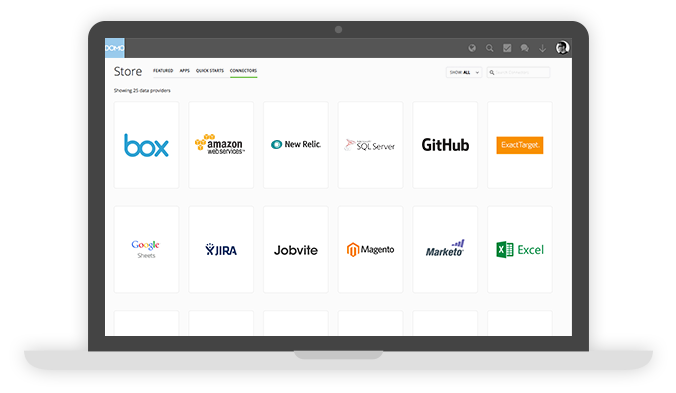Open the Box connector card
The width and height of the screenshot is (676, 393).
146,145
